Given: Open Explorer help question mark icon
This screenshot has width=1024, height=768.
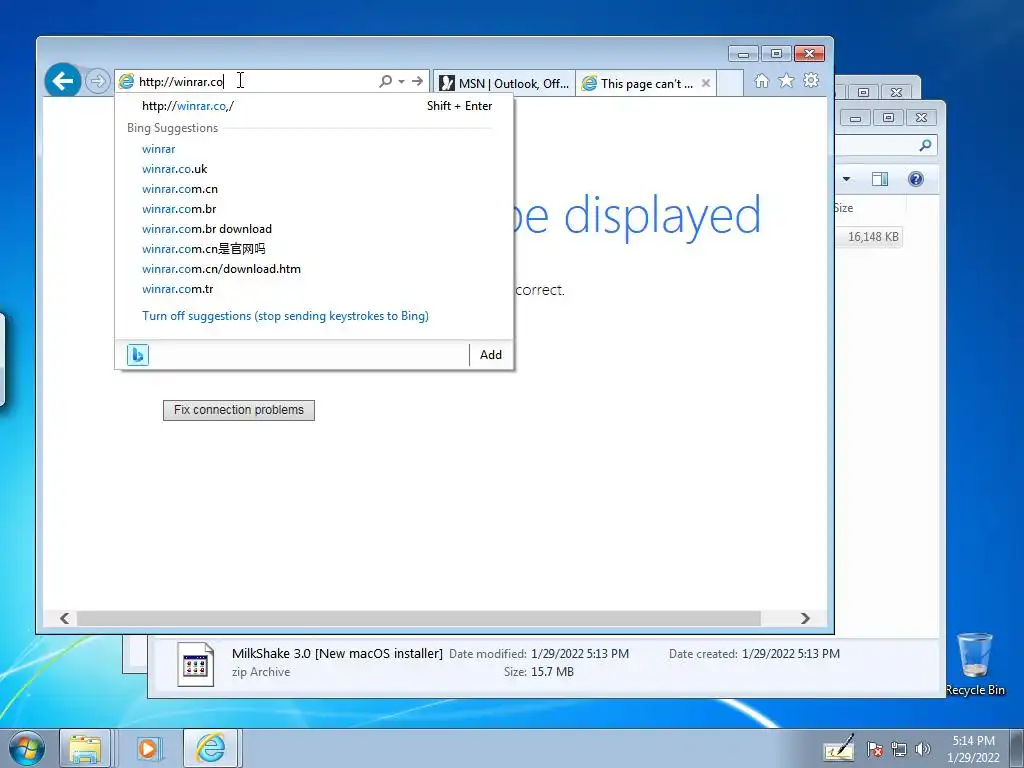Looking at the screenshot, I should [916, 179].
